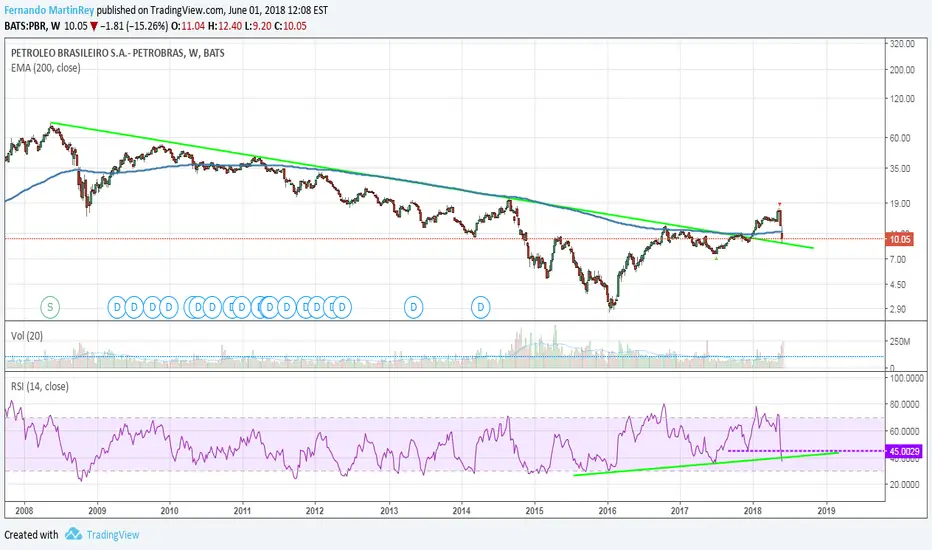932x550 pixels.
Task: Click the 120.00 price scale label
Action: pyautogui.click(x=902, y=99)
